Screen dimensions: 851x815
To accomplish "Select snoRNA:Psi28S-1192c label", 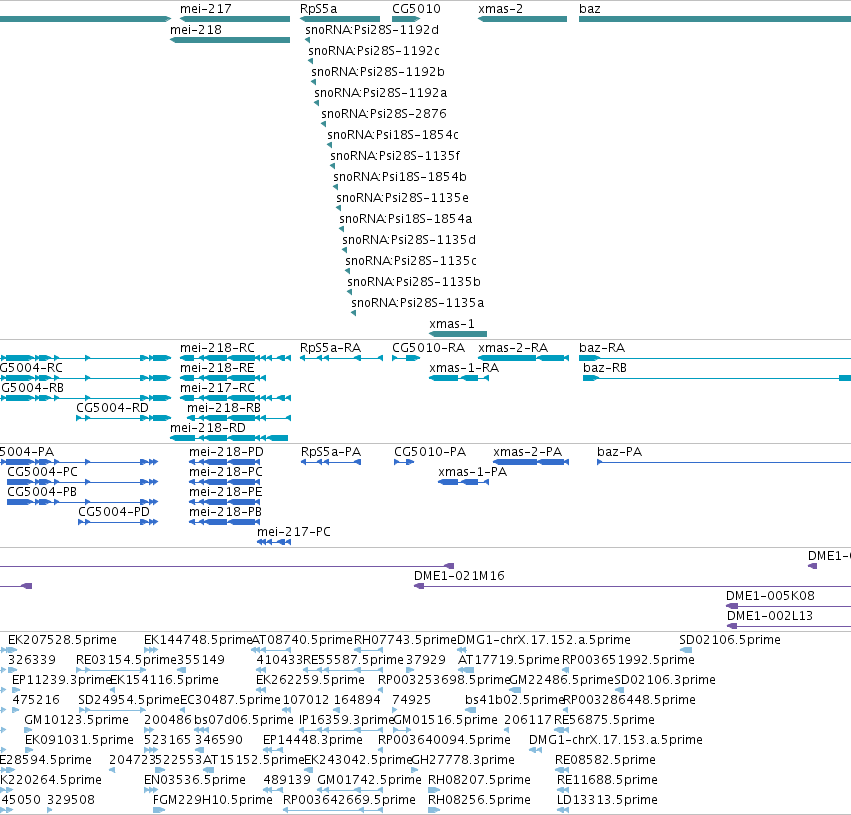I will click(x=374, y=51).
